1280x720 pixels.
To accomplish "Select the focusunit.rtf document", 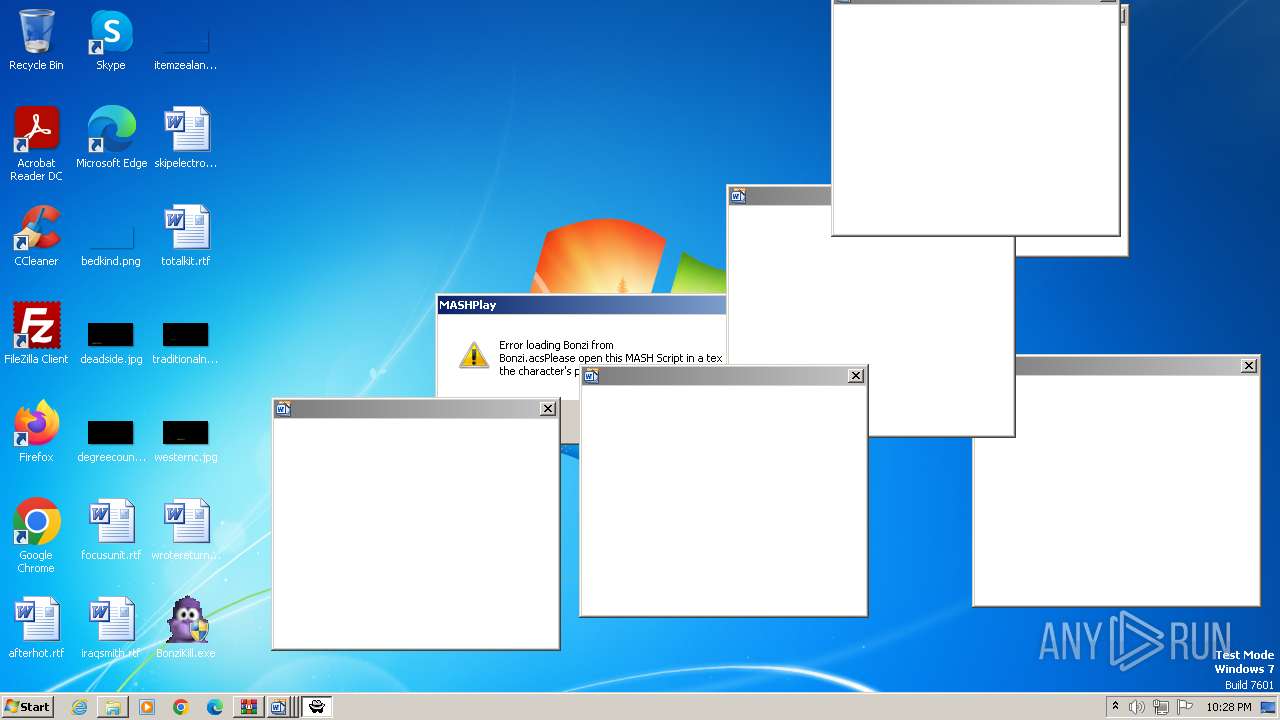I will 110,530.
